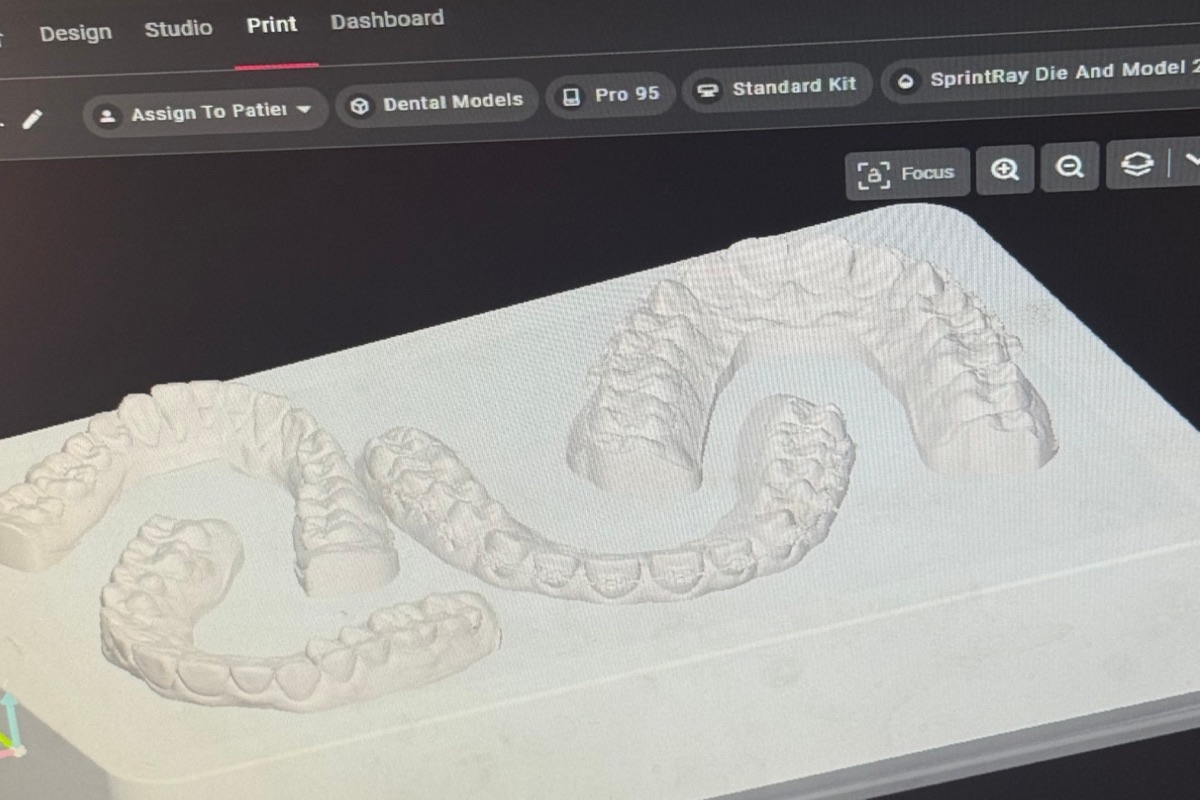Image resolution: width=1200 pixels, height=800 pixels.
Task: Click the cube icon on Dental Models
Action: [x=360, y=105]
